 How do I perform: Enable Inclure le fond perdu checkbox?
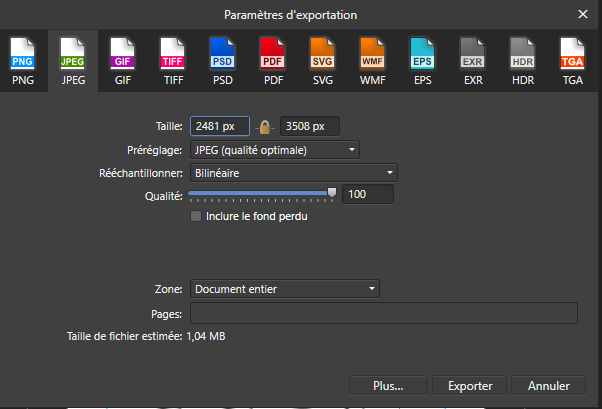click(196, 216)
